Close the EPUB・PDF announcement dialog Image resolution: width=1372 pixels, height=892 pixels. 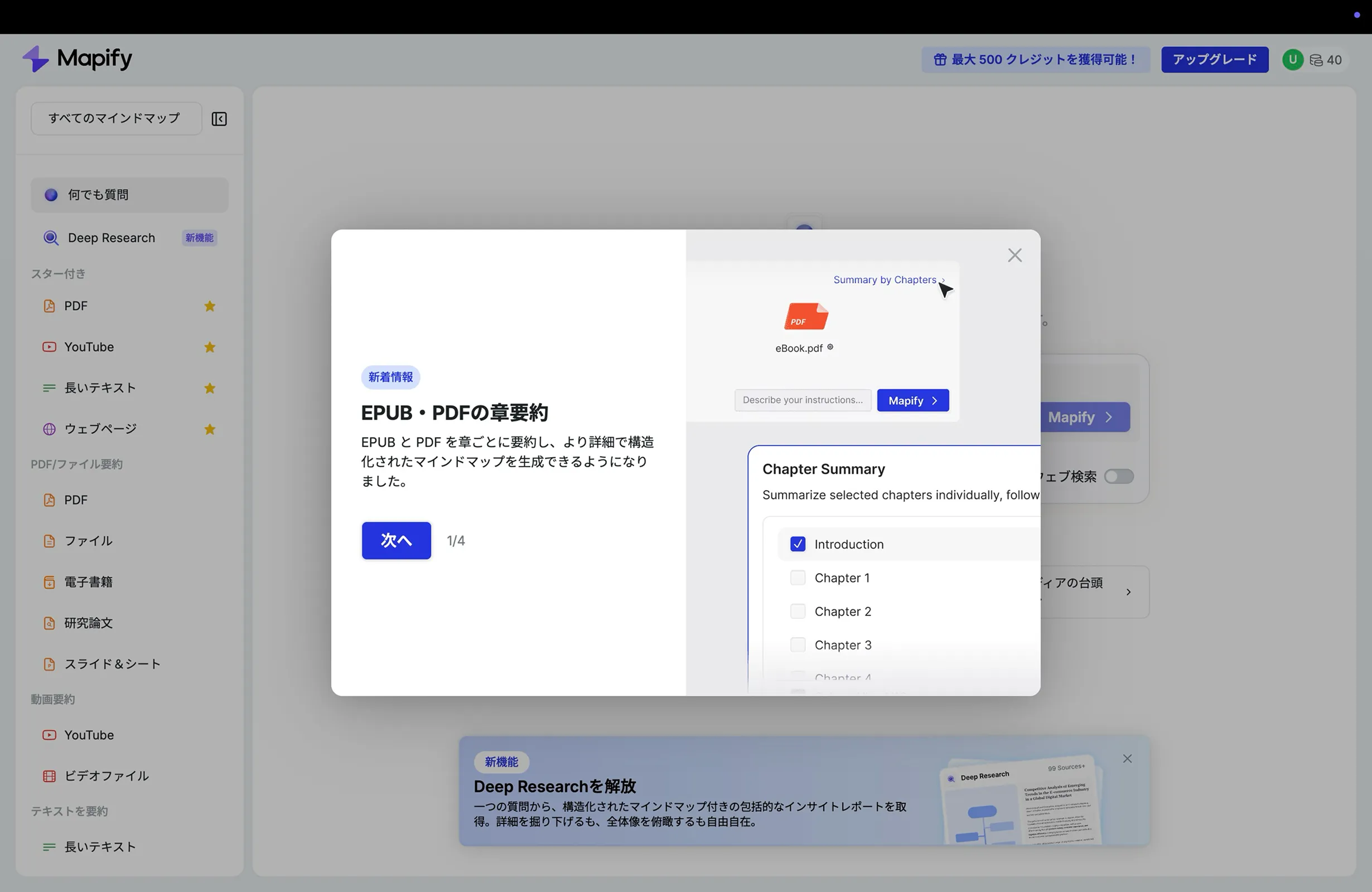point(1014,255)
